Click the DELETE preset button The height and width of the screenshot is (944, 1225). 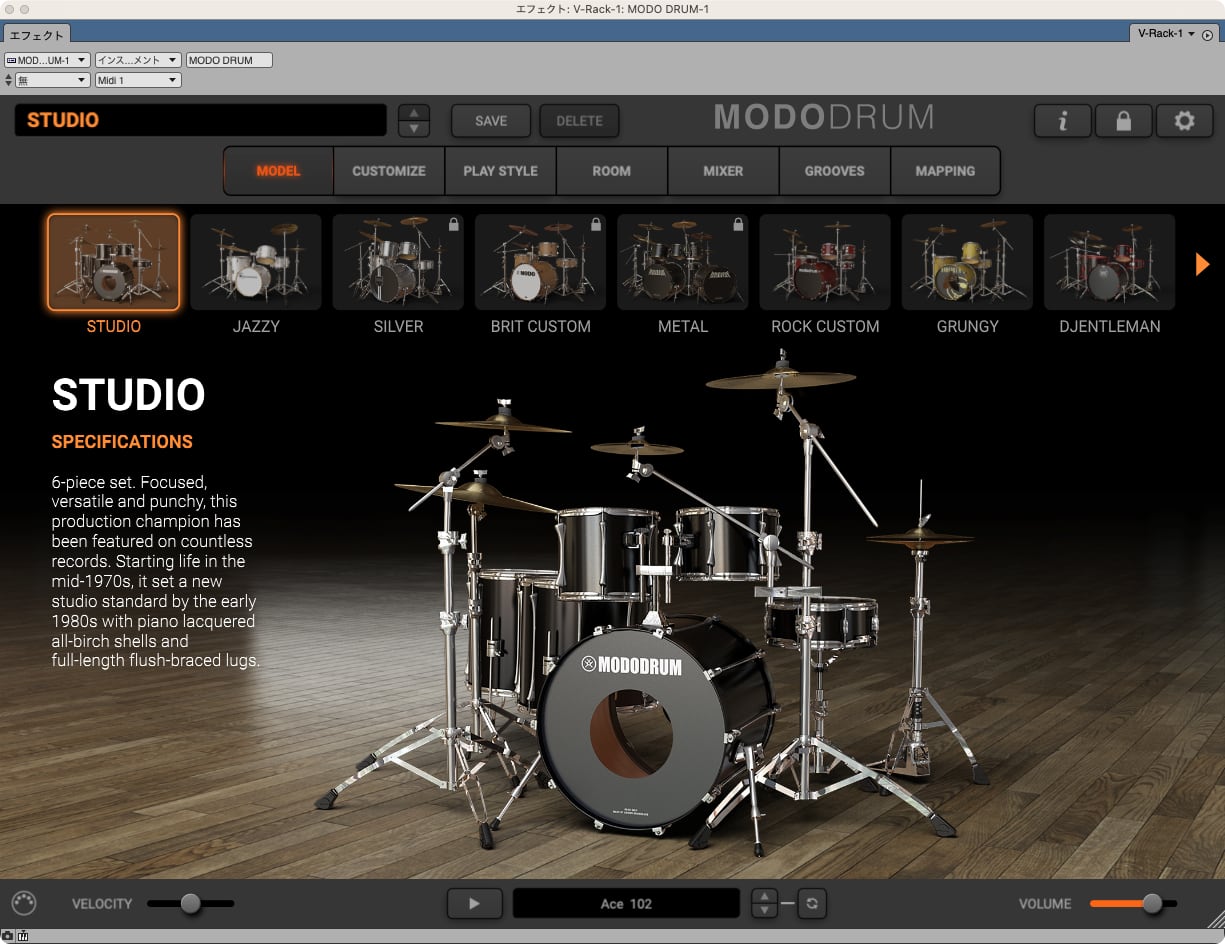[579, 121]
